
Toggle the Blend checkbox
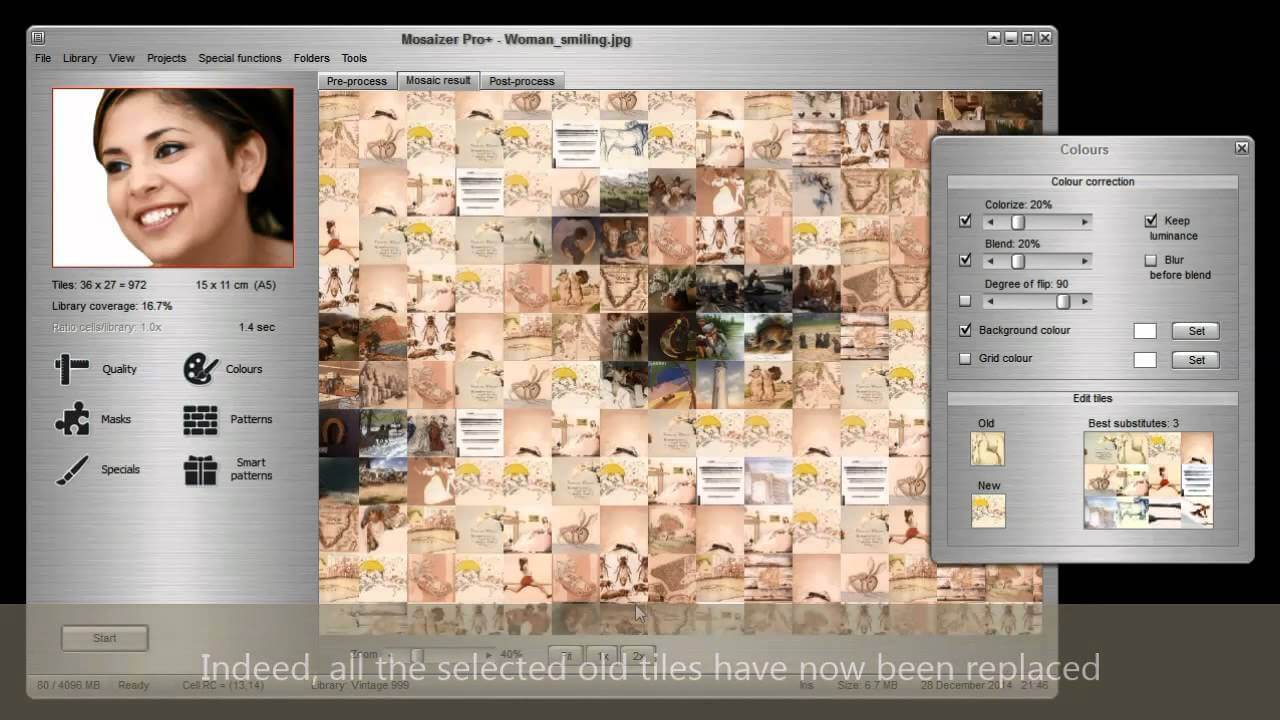click(x=965, y=260)
